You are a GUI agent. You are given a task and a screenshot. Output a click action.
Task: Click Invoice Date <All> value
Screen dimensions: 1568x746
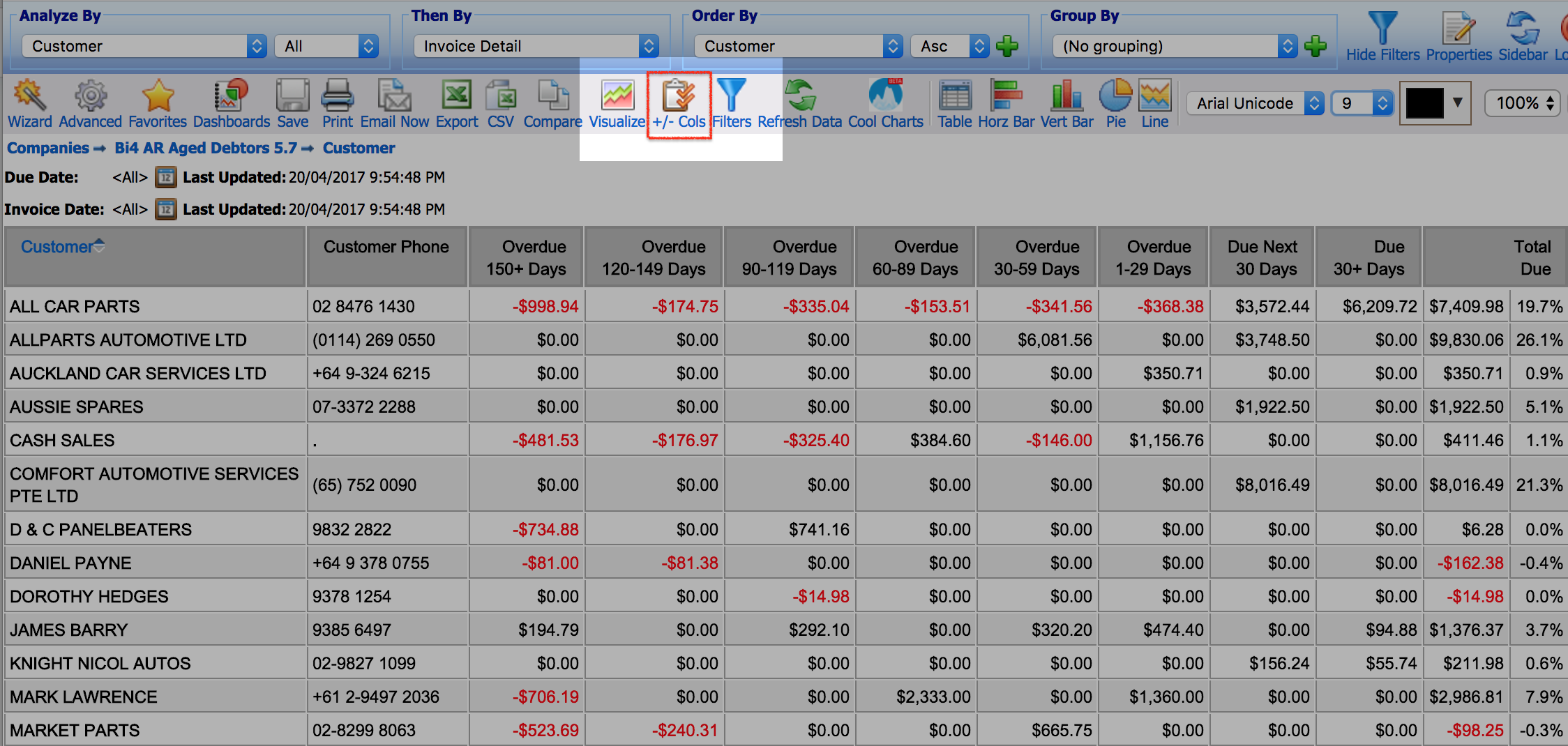coord(130,209)
